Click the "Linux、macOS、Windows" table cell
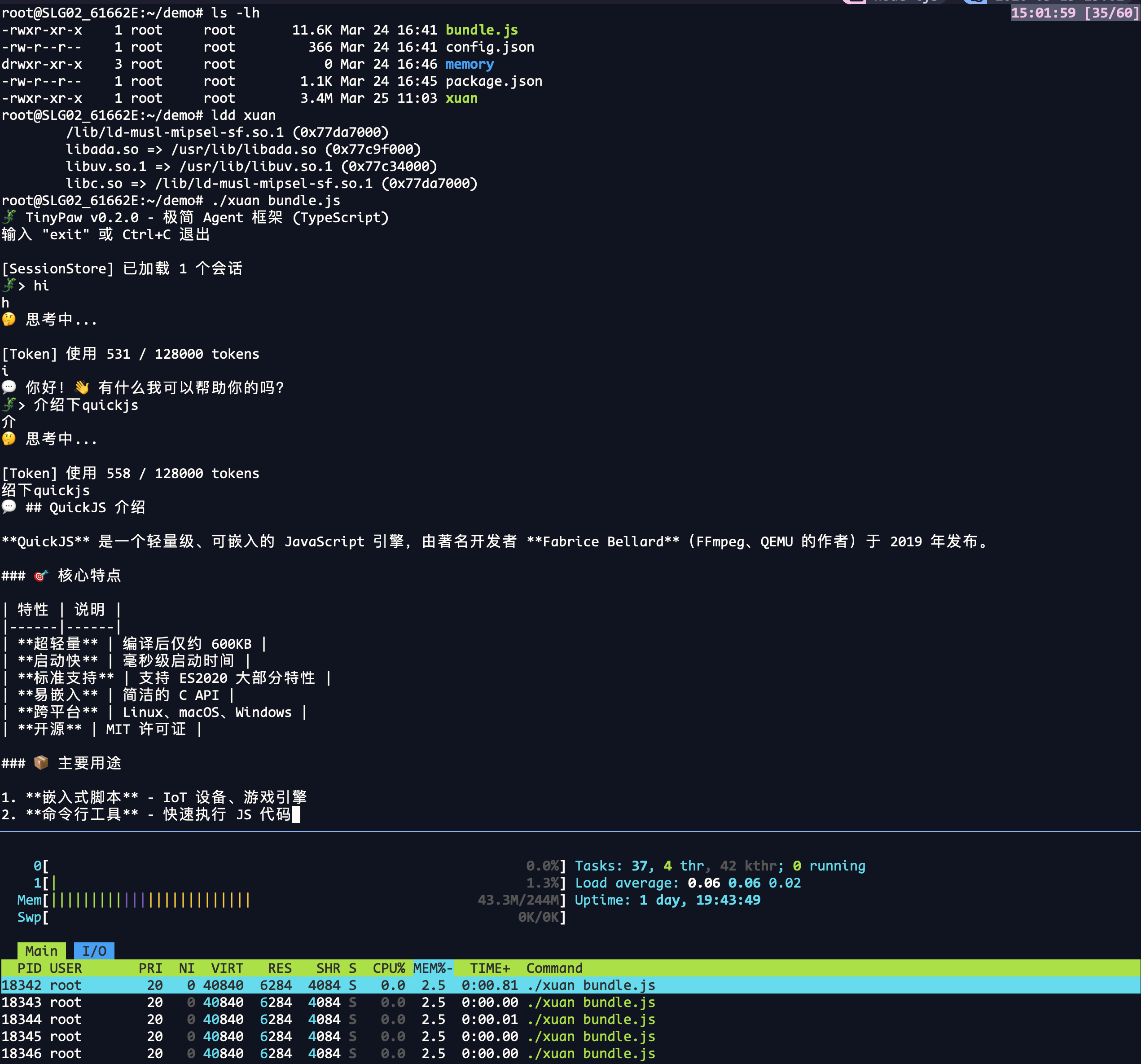Viewport: 1141px width, 1064px height. [x=207, y=712]
